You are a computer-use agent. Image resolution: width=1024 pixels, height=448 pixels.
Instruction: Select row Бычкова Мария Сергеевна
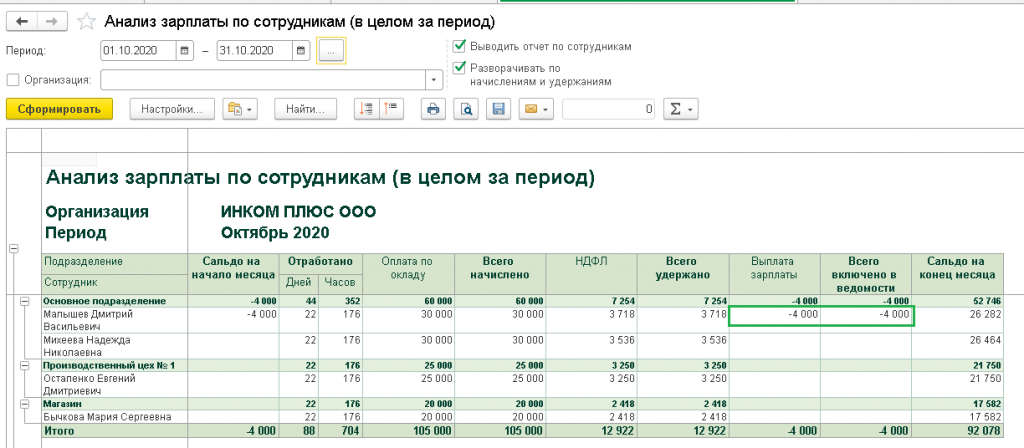click(115, 417)
